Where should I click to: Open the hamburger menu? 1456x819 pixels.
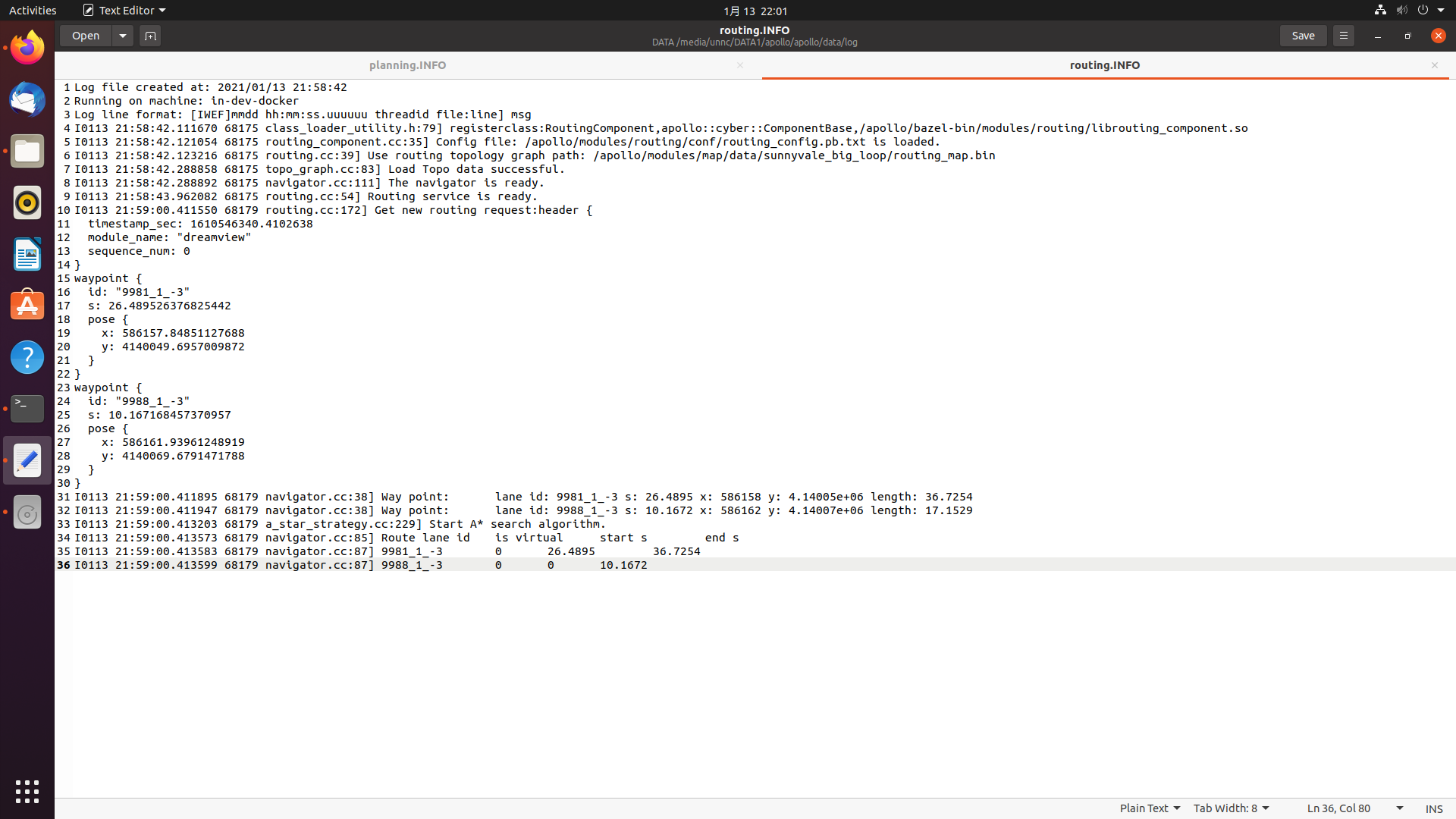1343,36
